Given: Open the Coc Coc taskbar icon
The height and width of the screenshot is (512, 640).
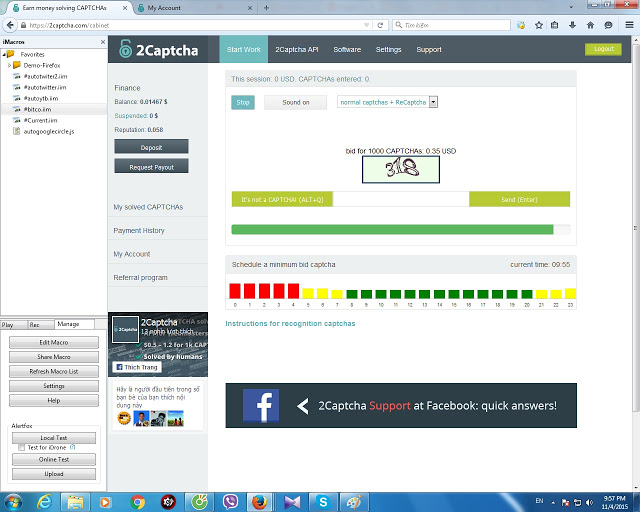Looking at the screenshot, I should pyautogui.click(x=200, y=502).
